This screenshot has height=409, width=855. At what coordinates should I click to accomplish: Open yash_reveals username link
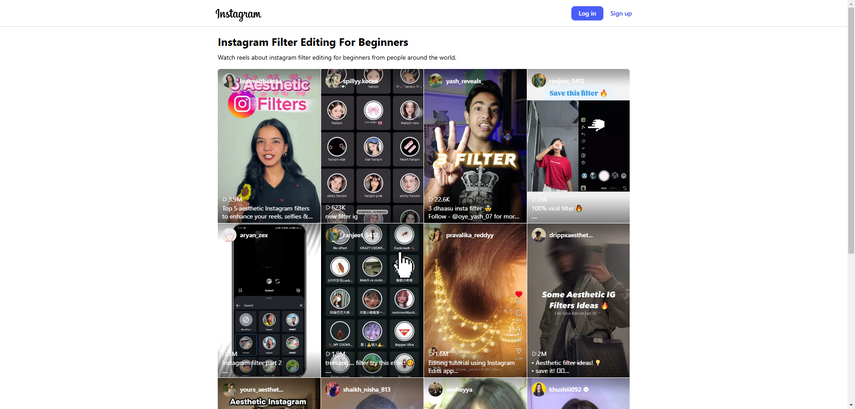[463, 81]
